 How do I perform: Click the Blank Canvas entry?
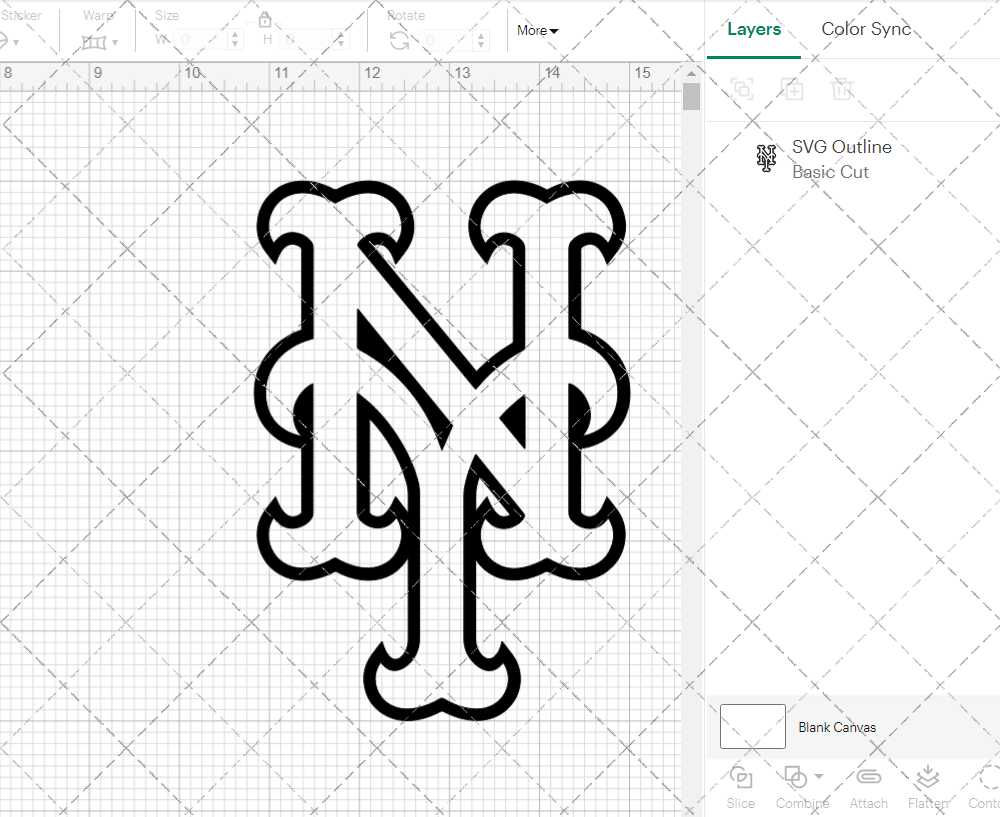click(x=838, y=727)
